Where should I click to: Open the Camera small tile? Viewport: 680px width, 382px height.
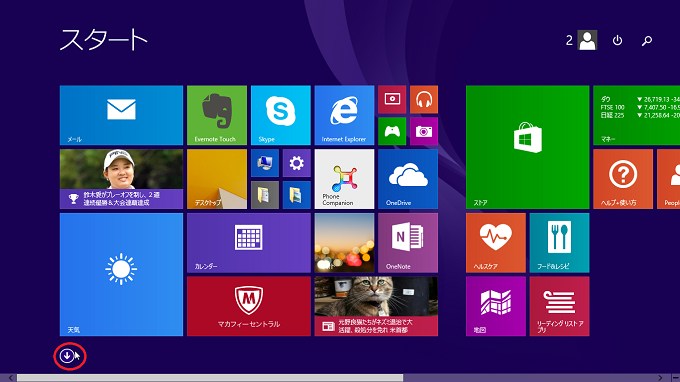pyautogui.click(x=424, y=131)
